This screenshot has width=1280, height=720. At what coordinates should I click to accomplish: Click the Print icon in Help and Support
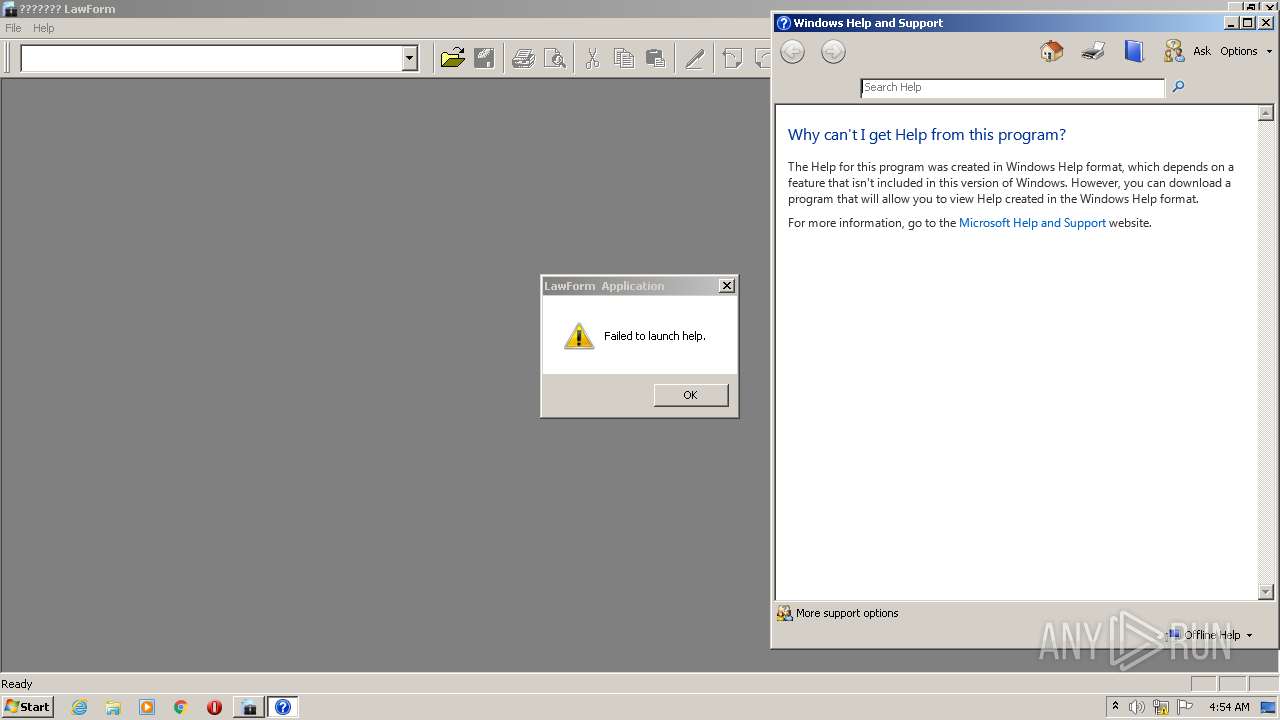click(x=1093, y=51)
